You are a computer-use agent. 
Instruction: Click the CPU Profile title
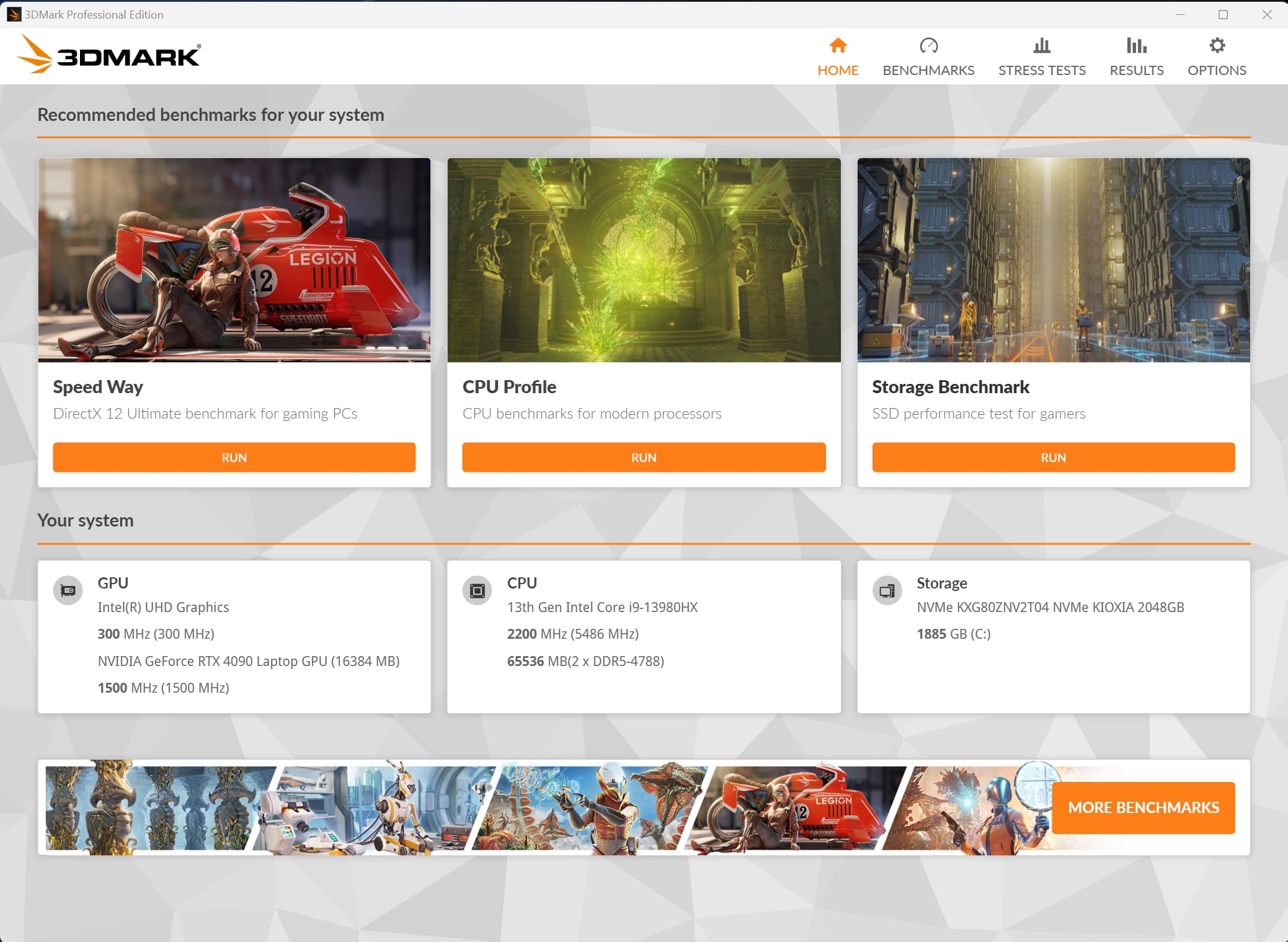509,386
